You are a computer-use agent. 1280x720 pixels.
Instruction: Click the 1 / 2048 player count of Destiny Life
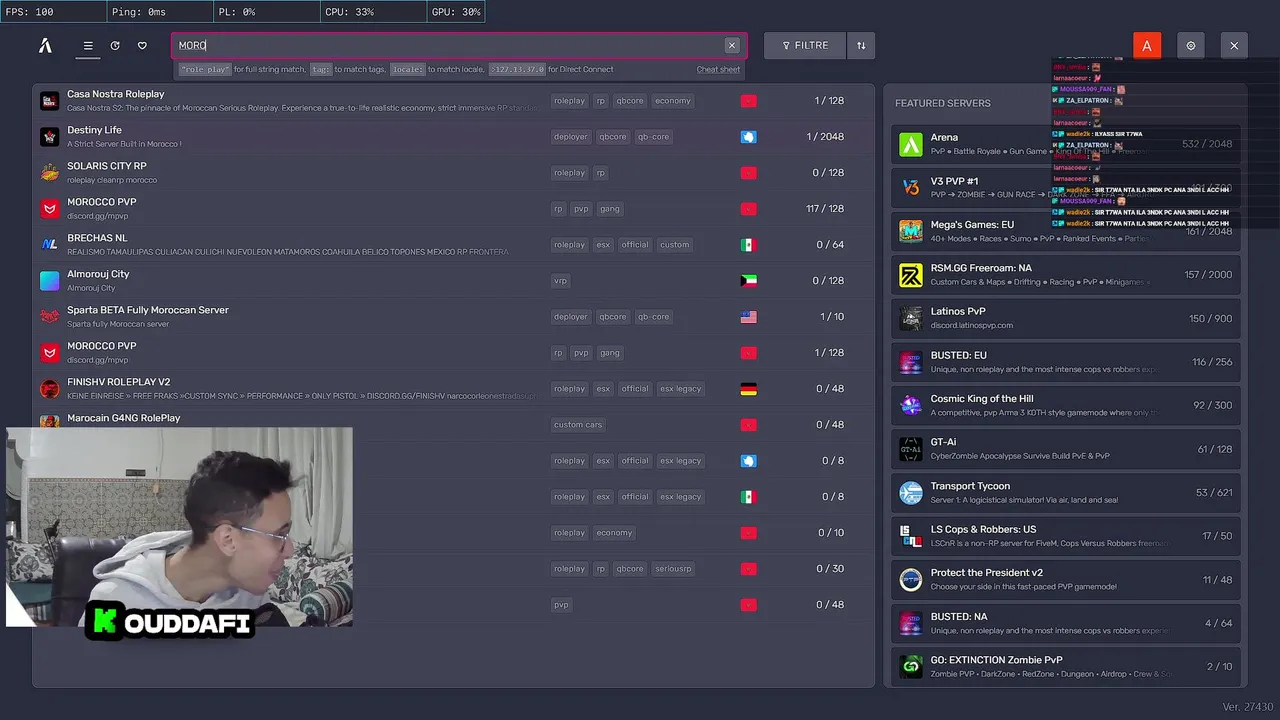(825, 137)
